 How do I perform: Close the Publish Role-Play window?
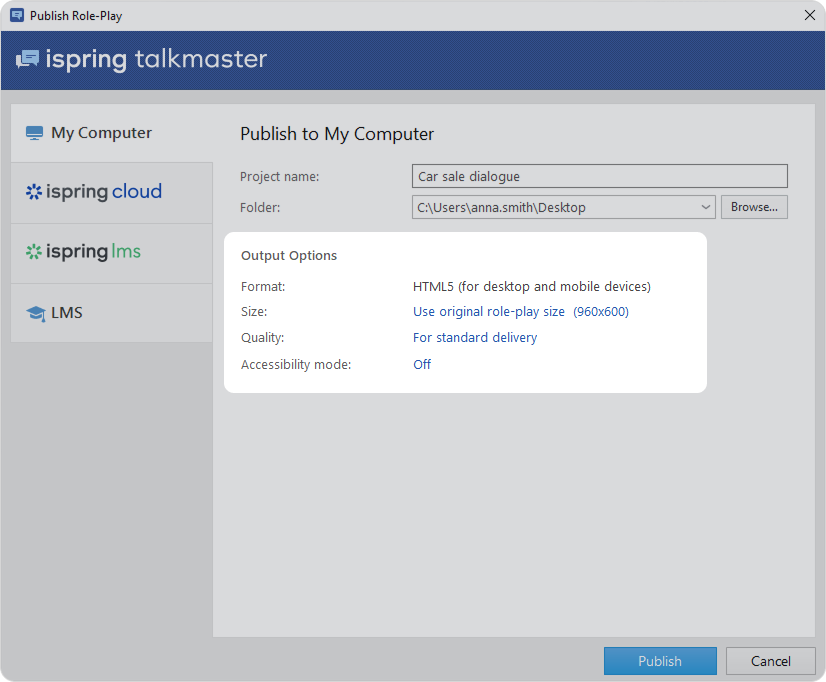pyautogui.click(x=809, y=15)
